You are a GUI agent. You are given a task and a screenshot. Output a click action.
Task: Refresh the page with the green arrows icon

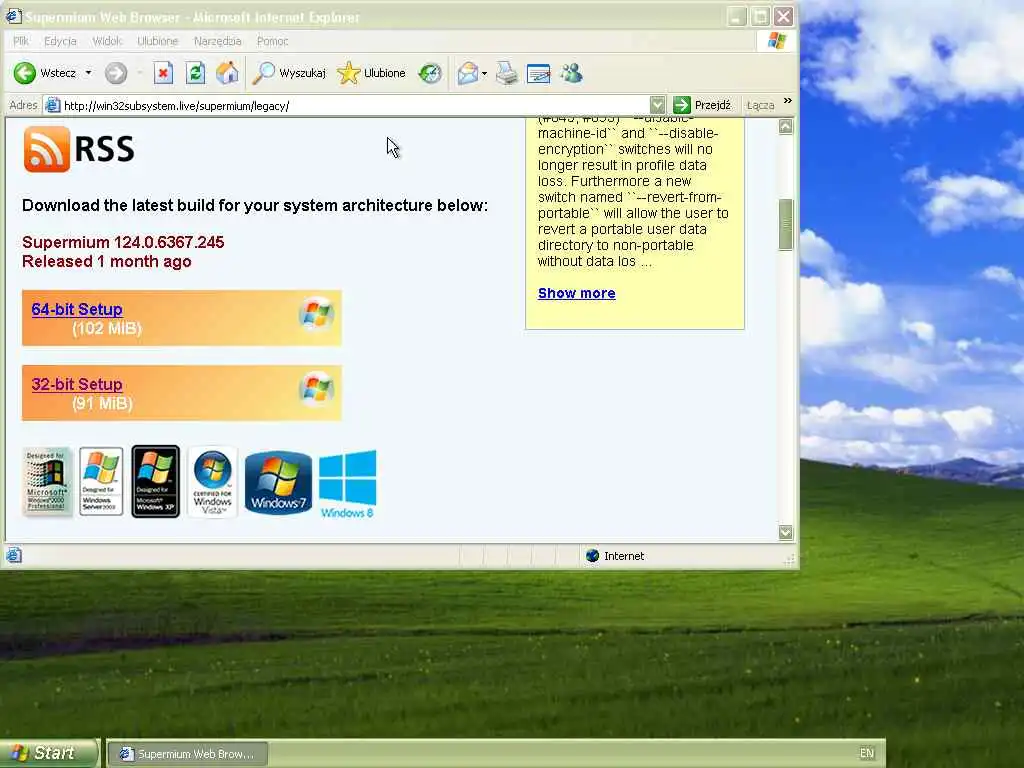coord(195,73)
